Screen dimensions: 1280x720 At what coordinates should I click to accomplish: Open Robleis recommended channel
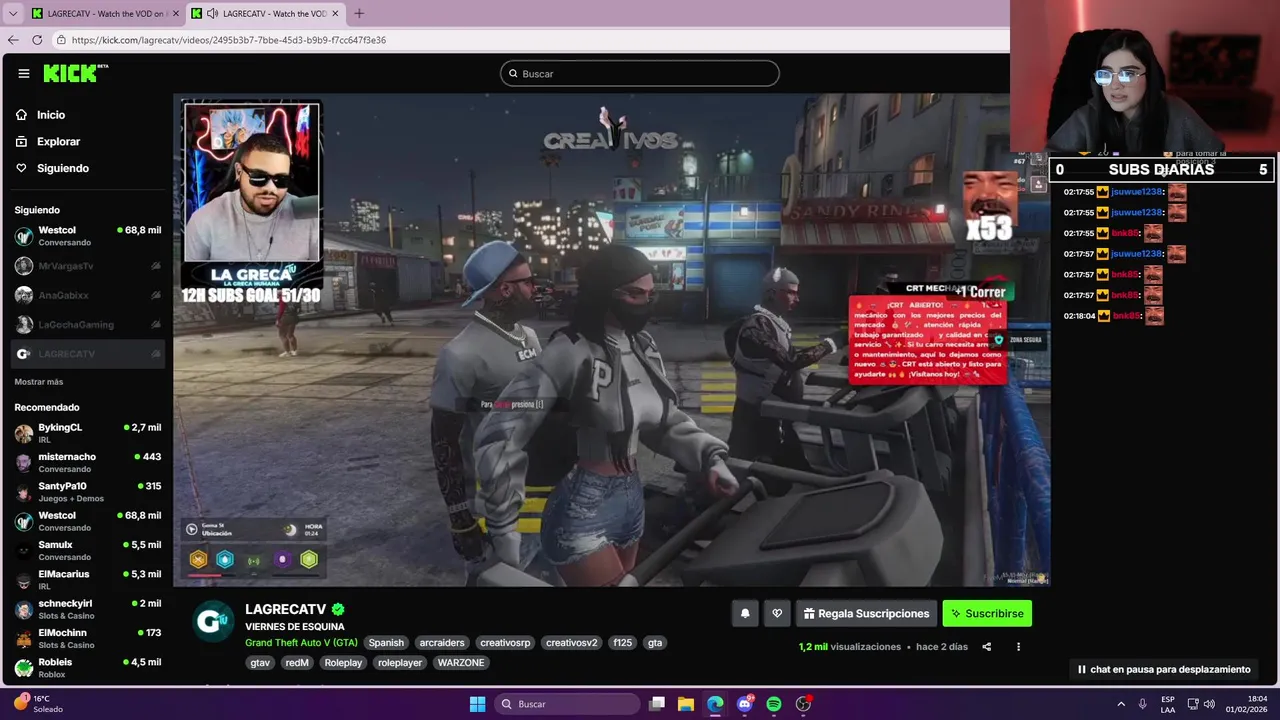coord(88,667)
